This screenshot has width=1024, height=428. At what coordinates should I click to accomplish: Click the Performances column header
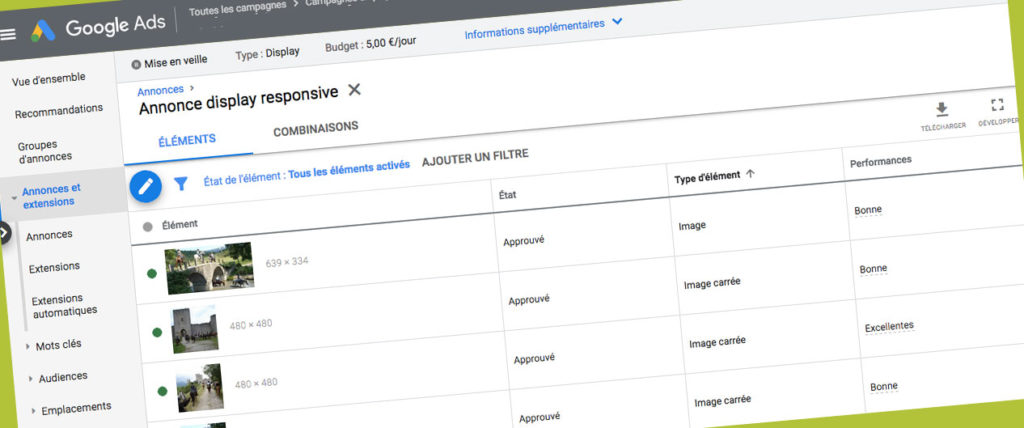pyautogui.click(x=880, y=161)
